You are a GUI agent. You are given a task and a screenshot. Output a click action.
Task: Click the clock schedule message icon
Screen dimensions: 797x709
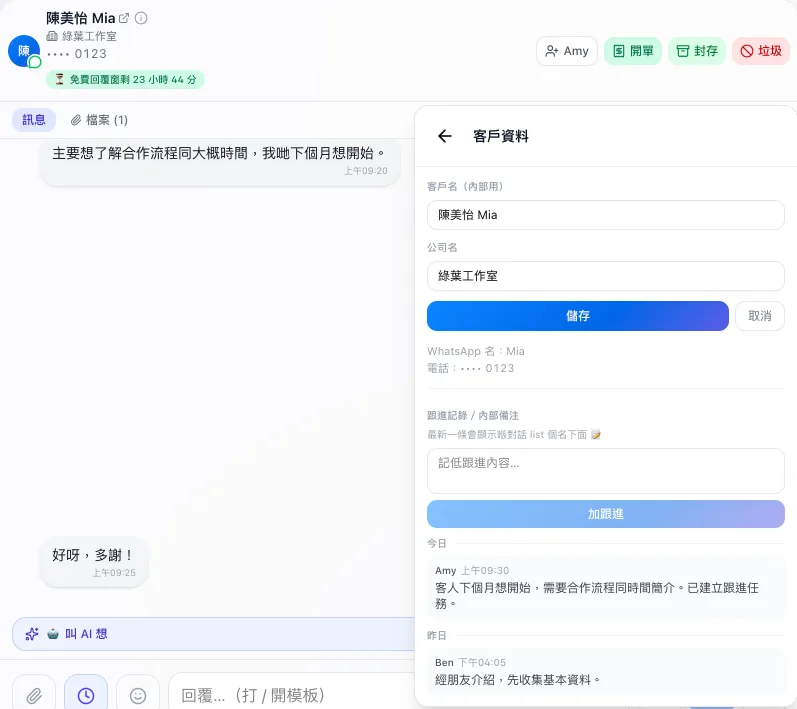(86, 695)
